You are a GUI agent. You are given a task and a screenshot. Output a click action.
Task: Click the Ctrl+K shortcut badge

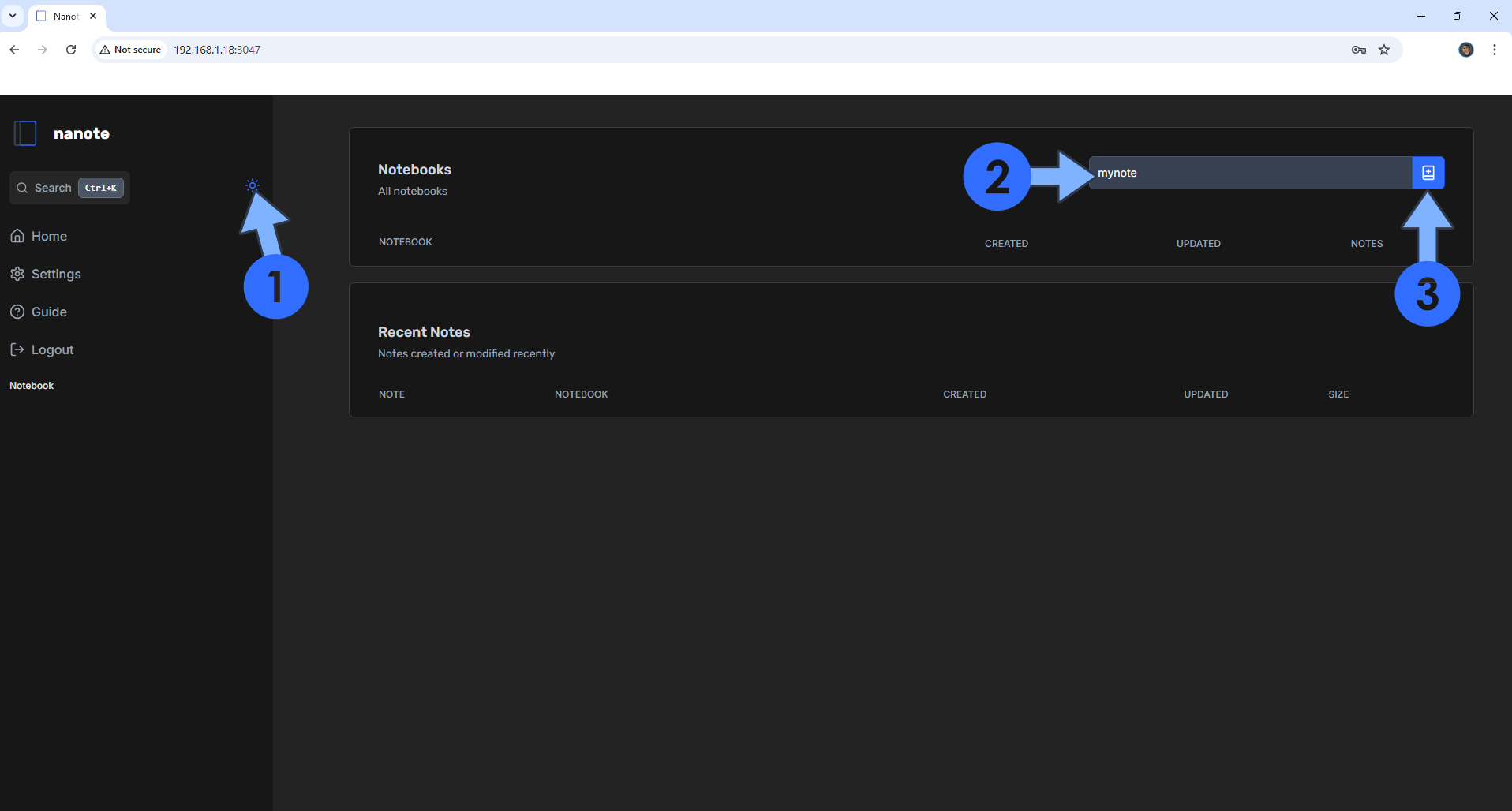tap(101, 188)
